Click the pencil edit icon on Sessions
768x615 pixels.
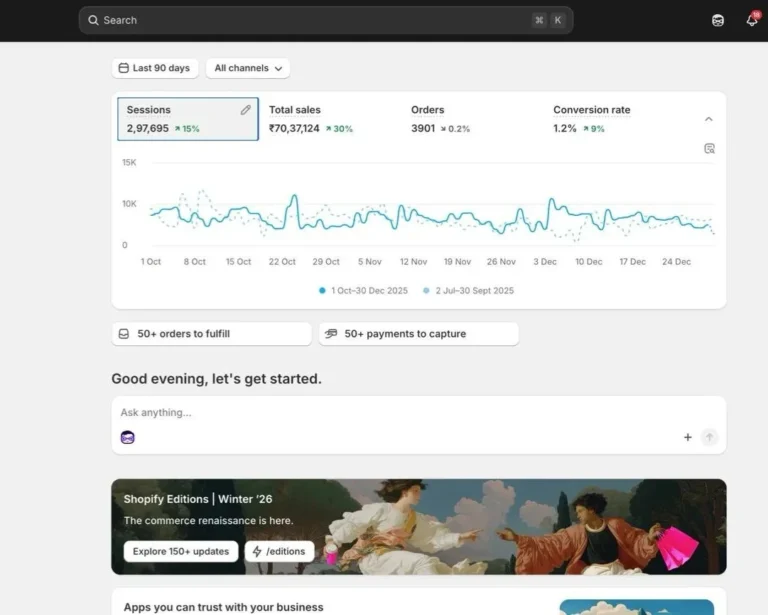246,110
